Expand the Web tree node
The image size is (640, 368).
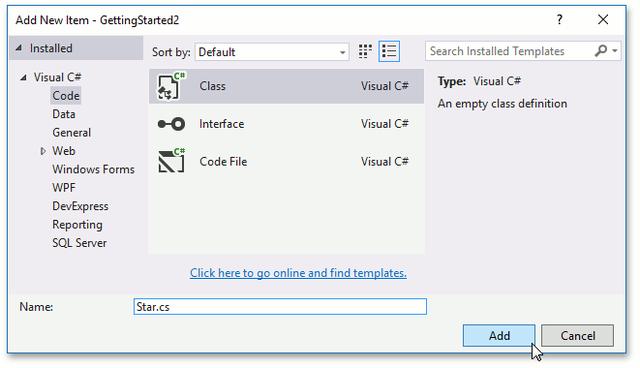tap(43, 151)
